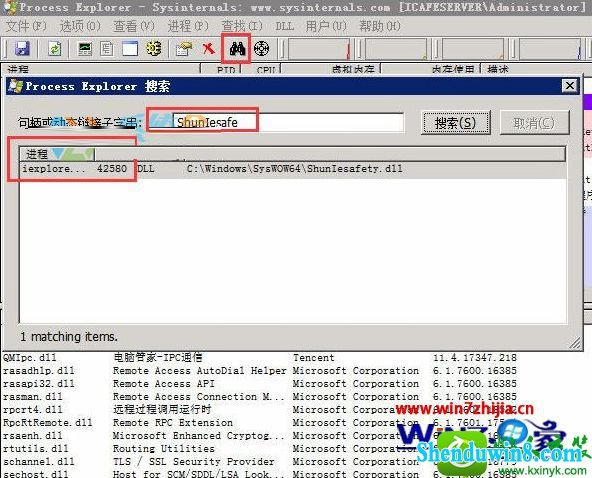This screenshot has height=478, width=592.
Task: Open the Properties toolbar icon
Action: pyautogui.click(x=184, y=49)
